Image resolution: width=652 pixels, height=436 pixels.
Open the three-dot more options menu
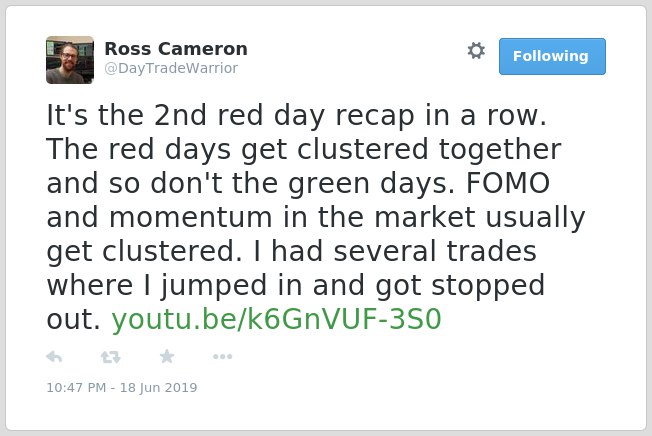coord(222,357)
